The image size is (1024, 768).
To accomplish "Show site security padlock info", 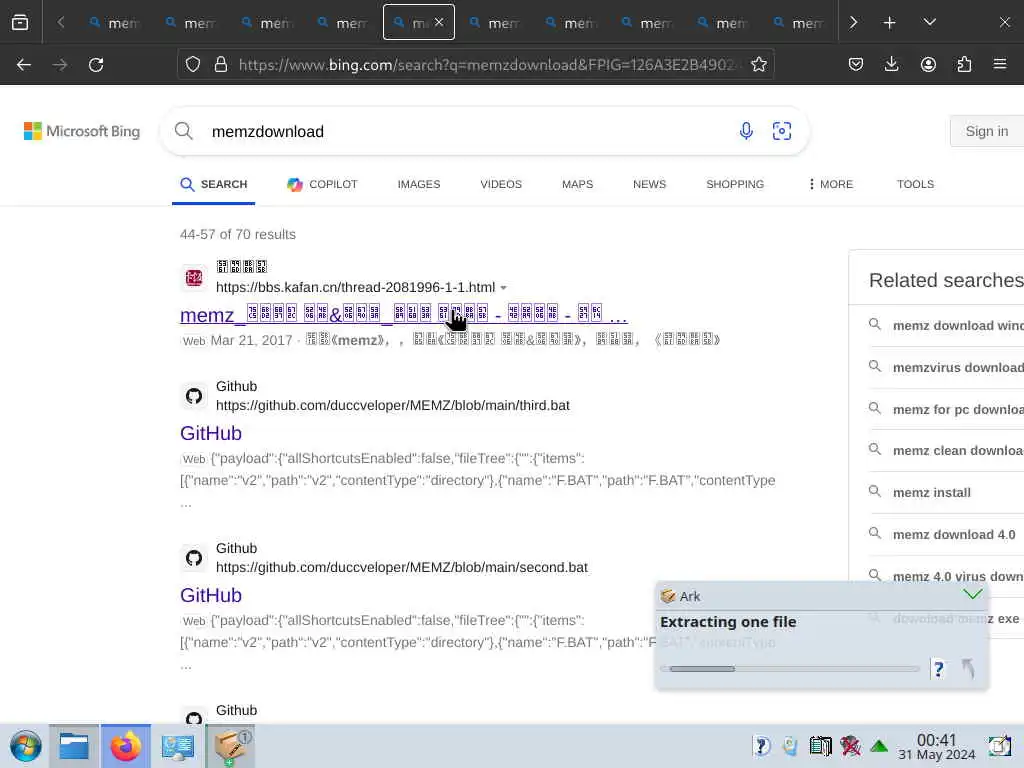I will (x=221, y=65).
